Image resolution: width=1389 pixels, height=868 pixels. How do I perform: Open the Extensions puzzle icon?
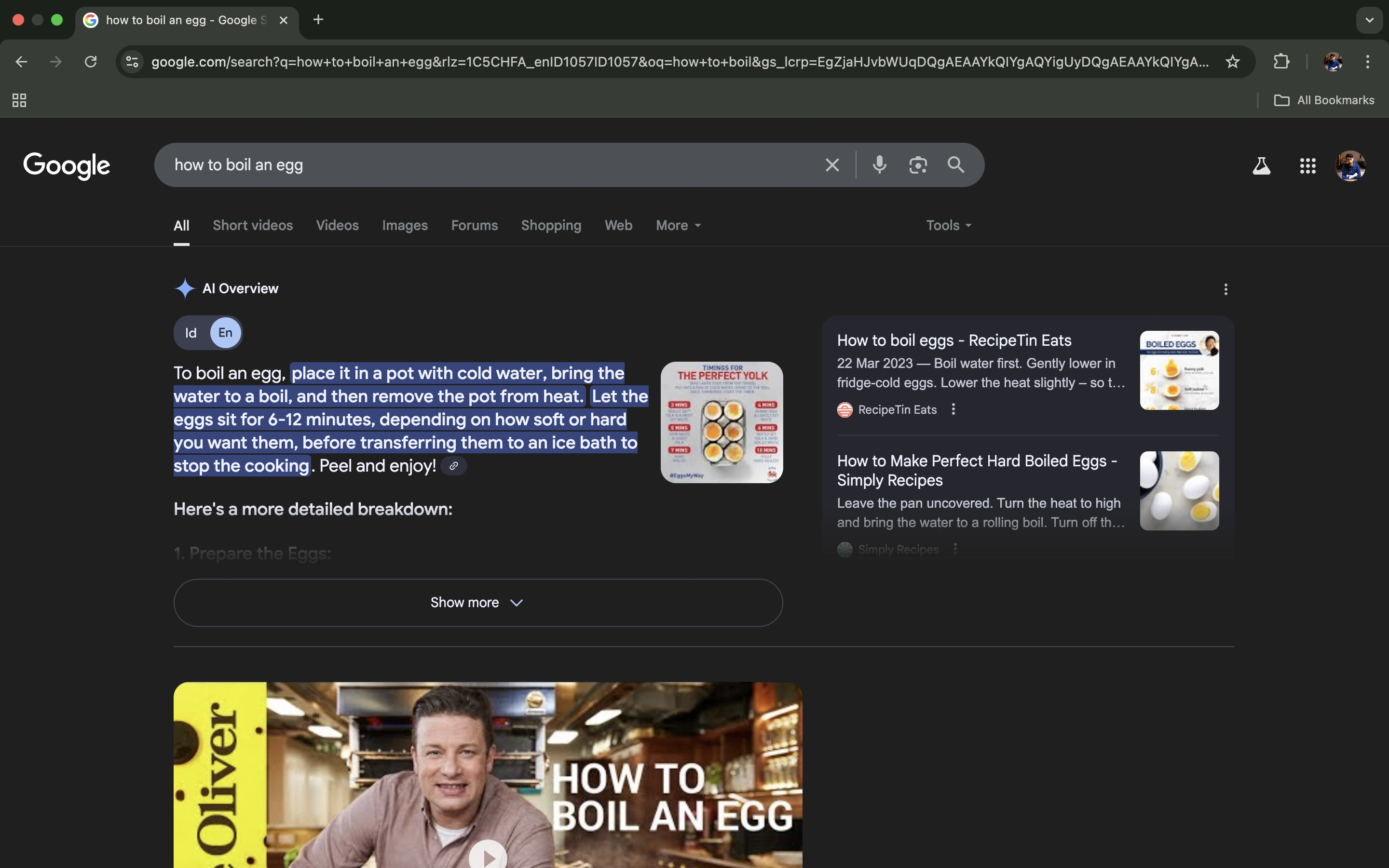pyautogui.click(x=1281, y=61)
